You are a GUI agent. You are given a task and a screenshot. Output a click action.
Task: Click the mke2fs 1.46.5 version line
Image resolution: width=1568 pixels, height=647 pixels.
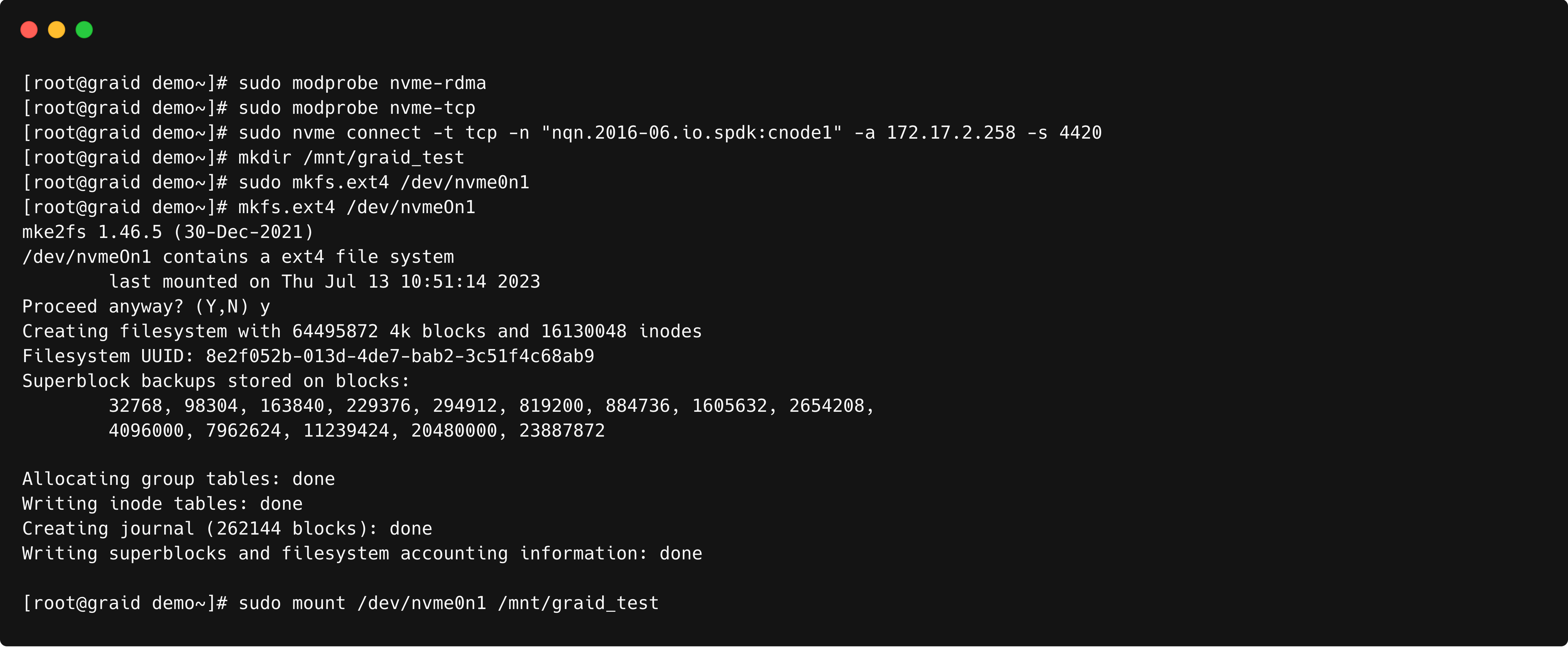168,232
